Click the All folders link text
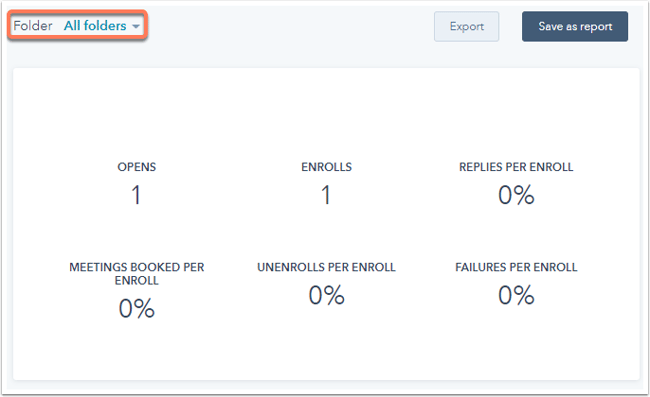Image resolution: width=650 pixels, height=397 pixels. [95, 26]
